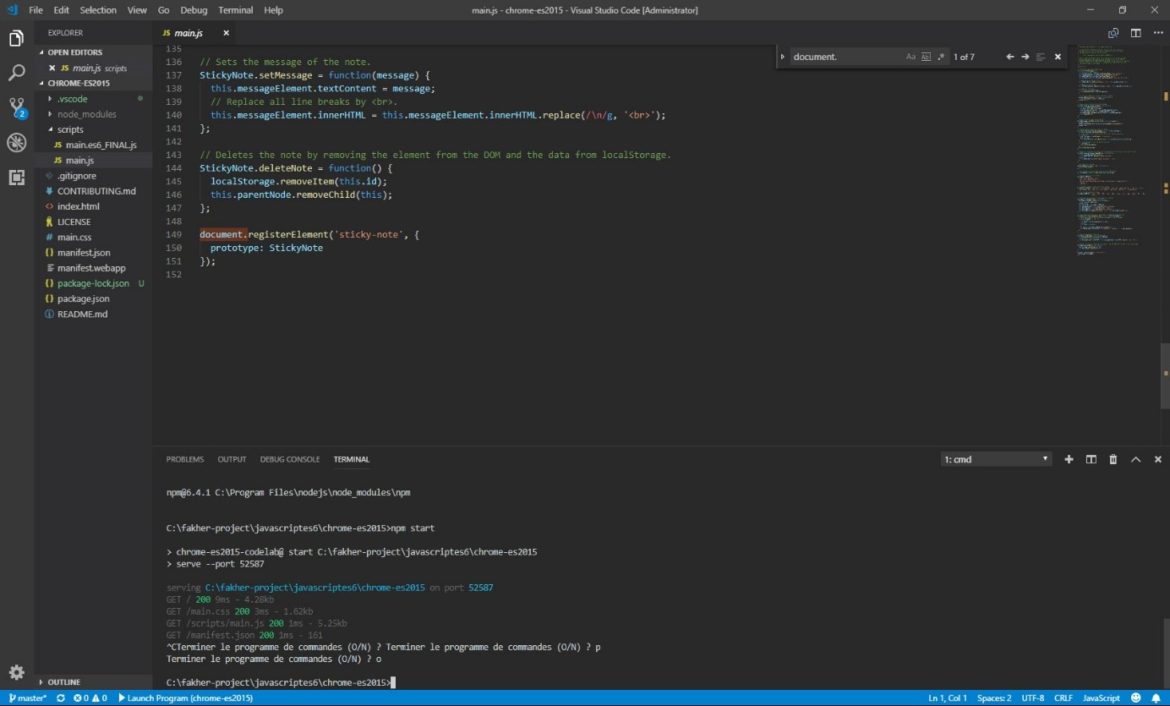1170x706 pixels.
Task: Toggle match case in Find widget
Action: click(x=910, y=57)
